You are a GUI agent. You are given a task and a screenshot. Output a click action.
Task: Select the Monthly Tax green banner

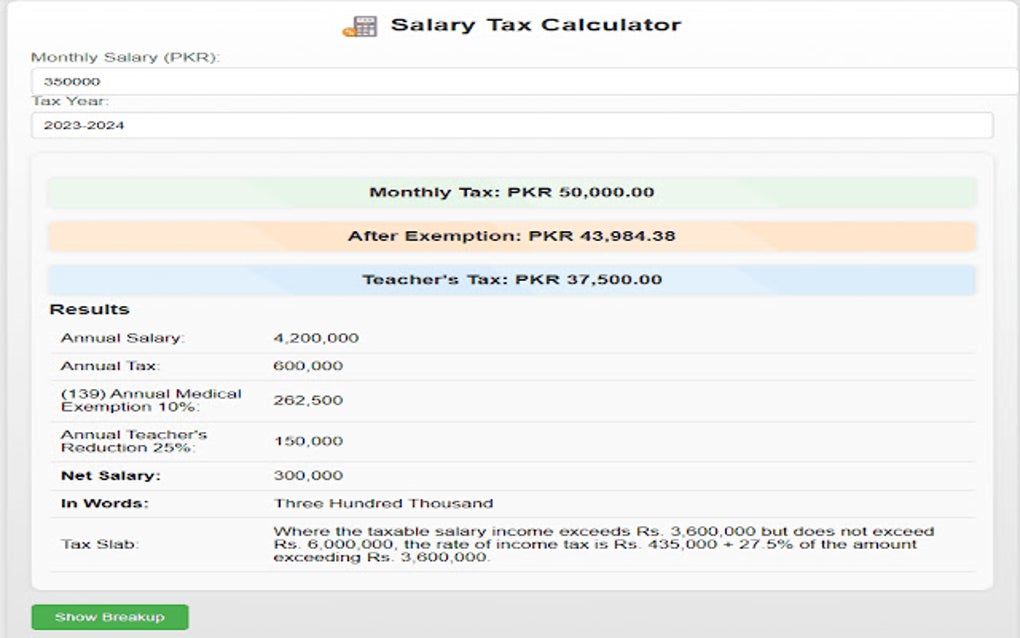510,191
